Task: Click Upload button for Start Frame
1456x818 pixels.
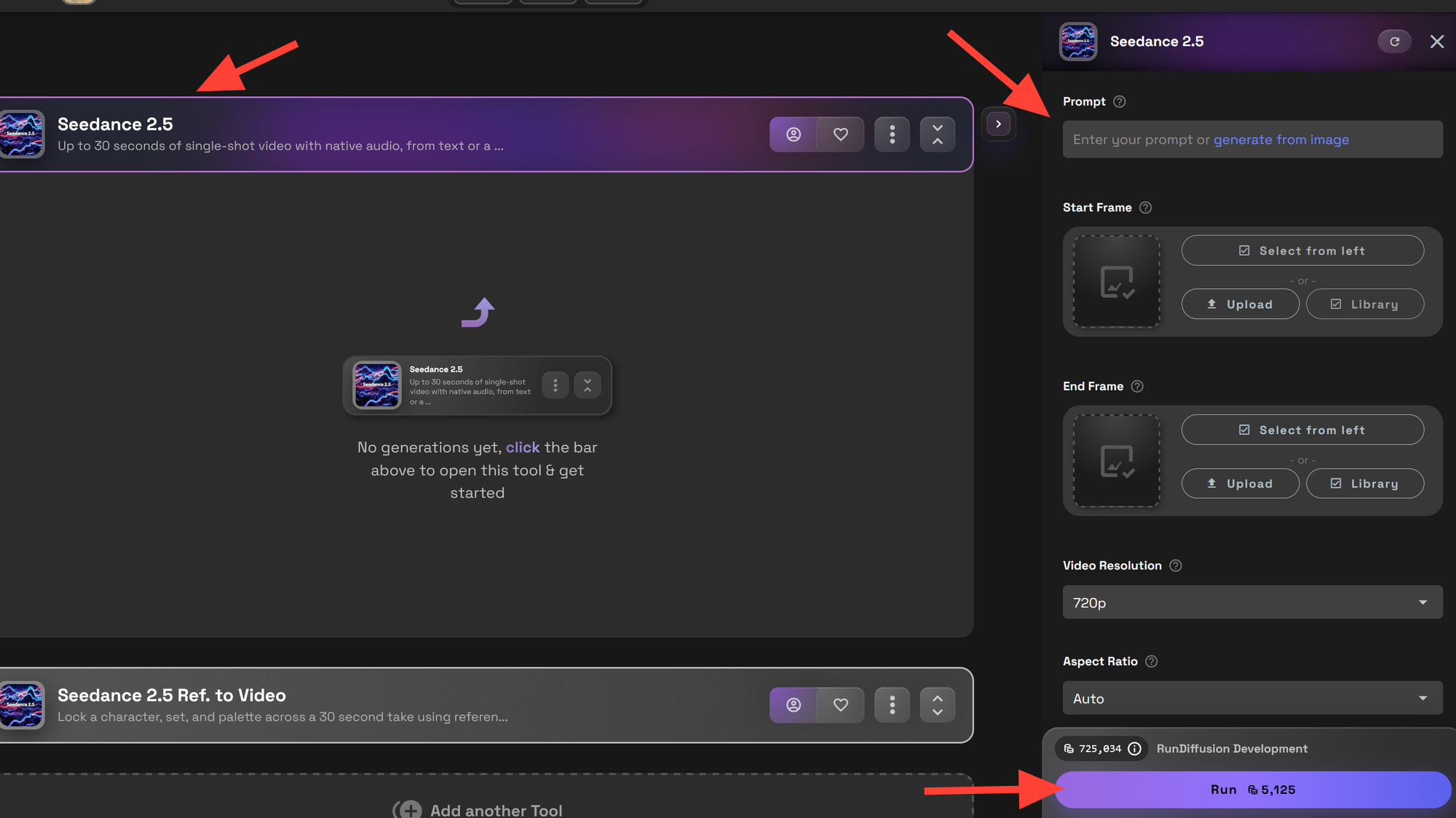Action: click(x=1240, y=304)
